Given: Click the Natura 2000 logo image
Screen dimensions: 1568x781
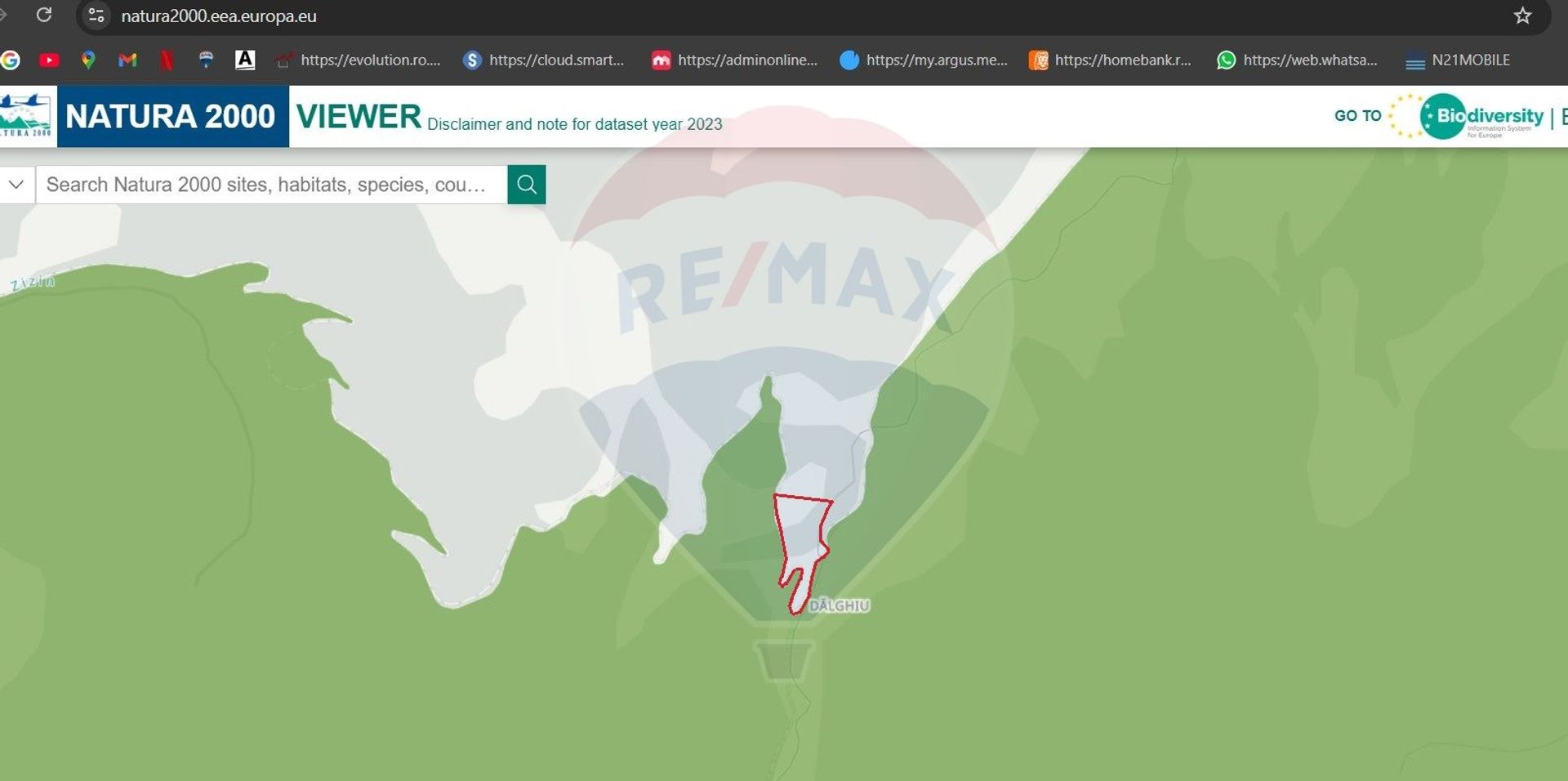Looking at the screenshot, I should click(26, 116).
